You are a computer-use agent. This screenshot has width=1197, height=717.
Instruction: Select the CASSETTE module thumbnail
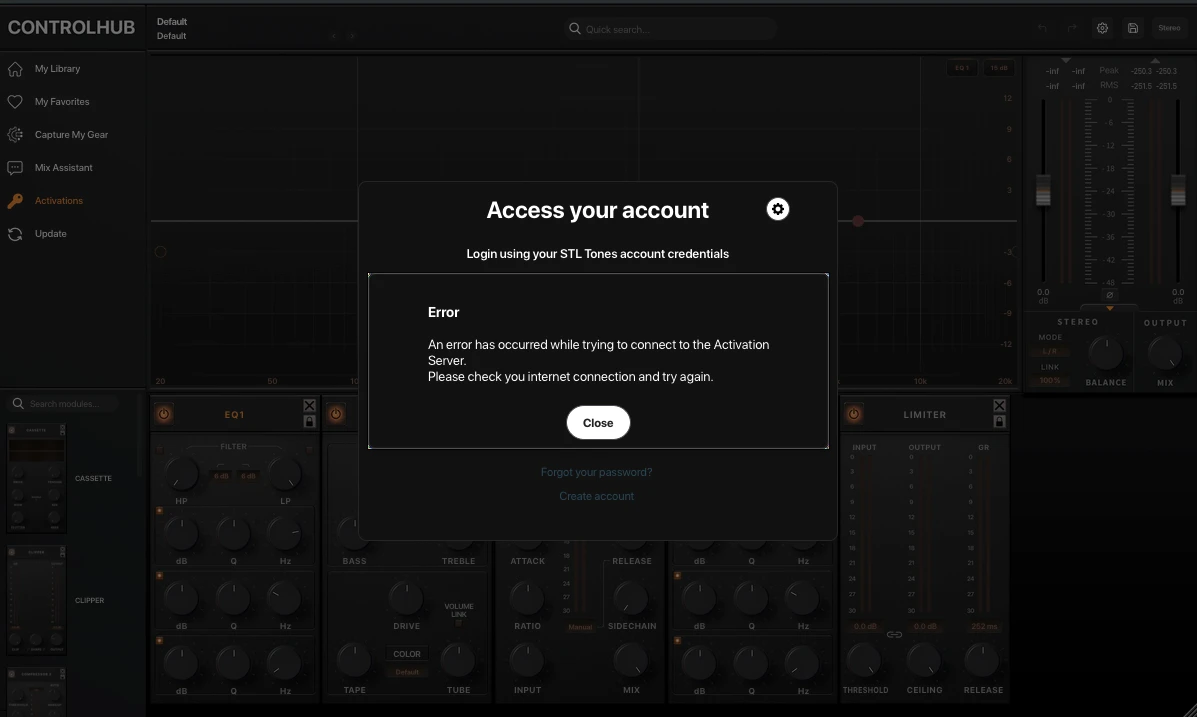point(37,478)
